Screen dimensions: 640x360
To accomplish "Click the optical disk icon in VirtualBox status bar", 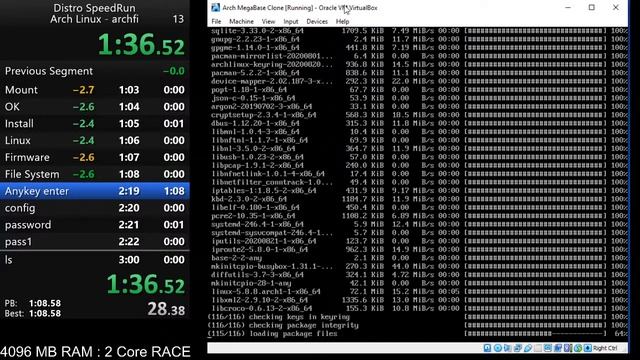I will [498, 348].
